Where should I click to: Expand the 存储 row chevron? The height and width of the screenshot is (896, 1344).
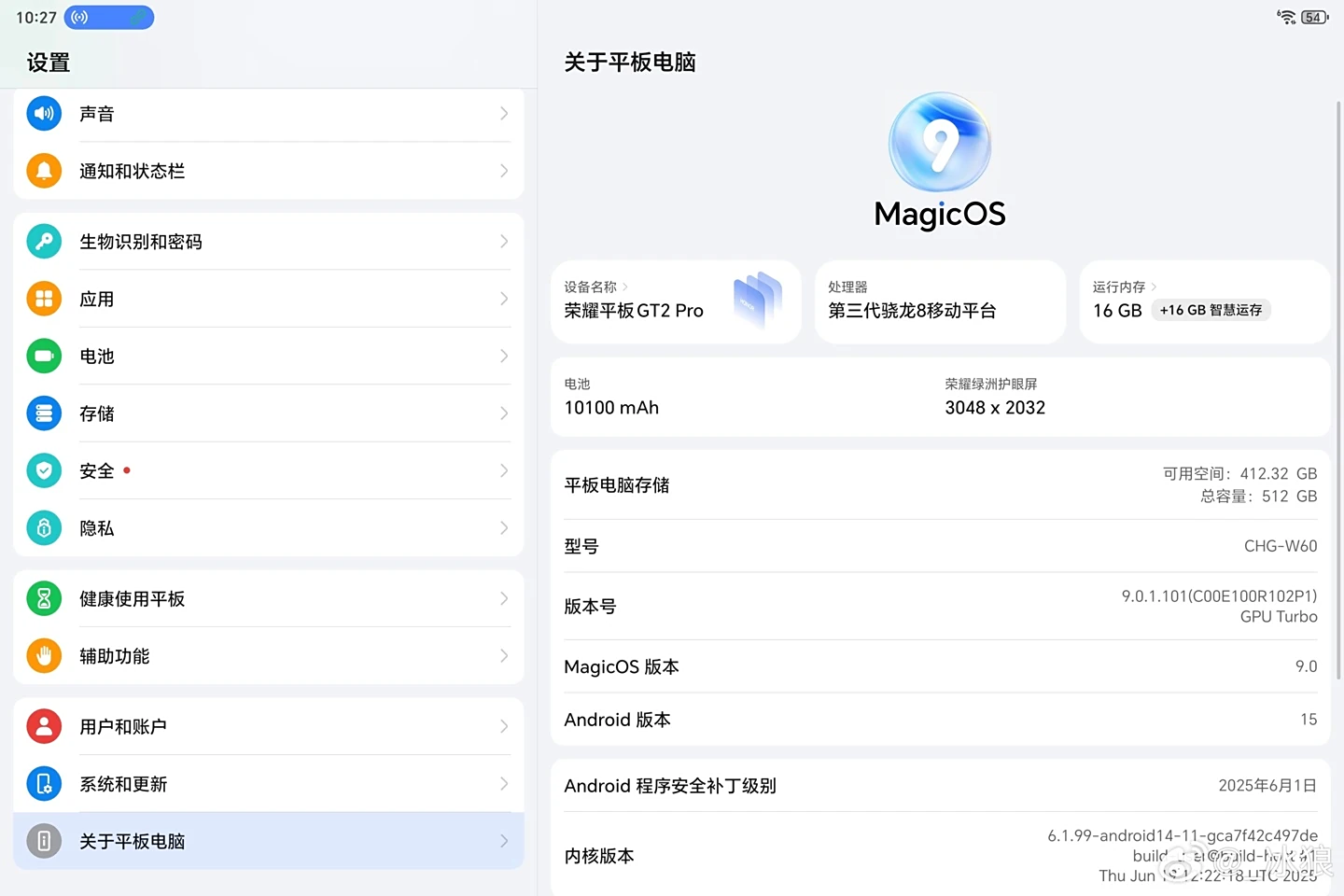click(x=504, y=413)
